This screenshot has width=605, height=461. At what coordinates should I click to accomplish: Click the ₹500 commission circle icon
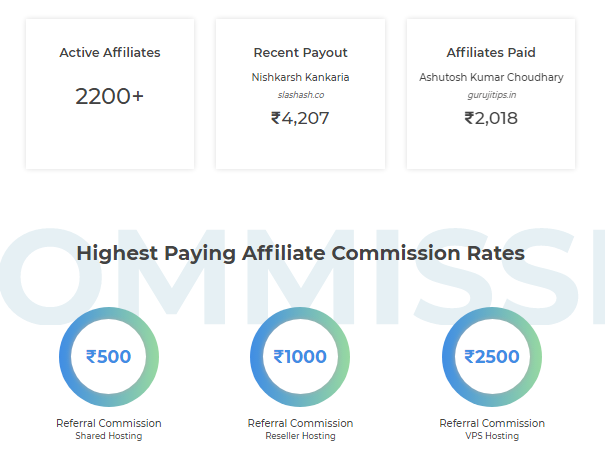click(x=109, y=357)
